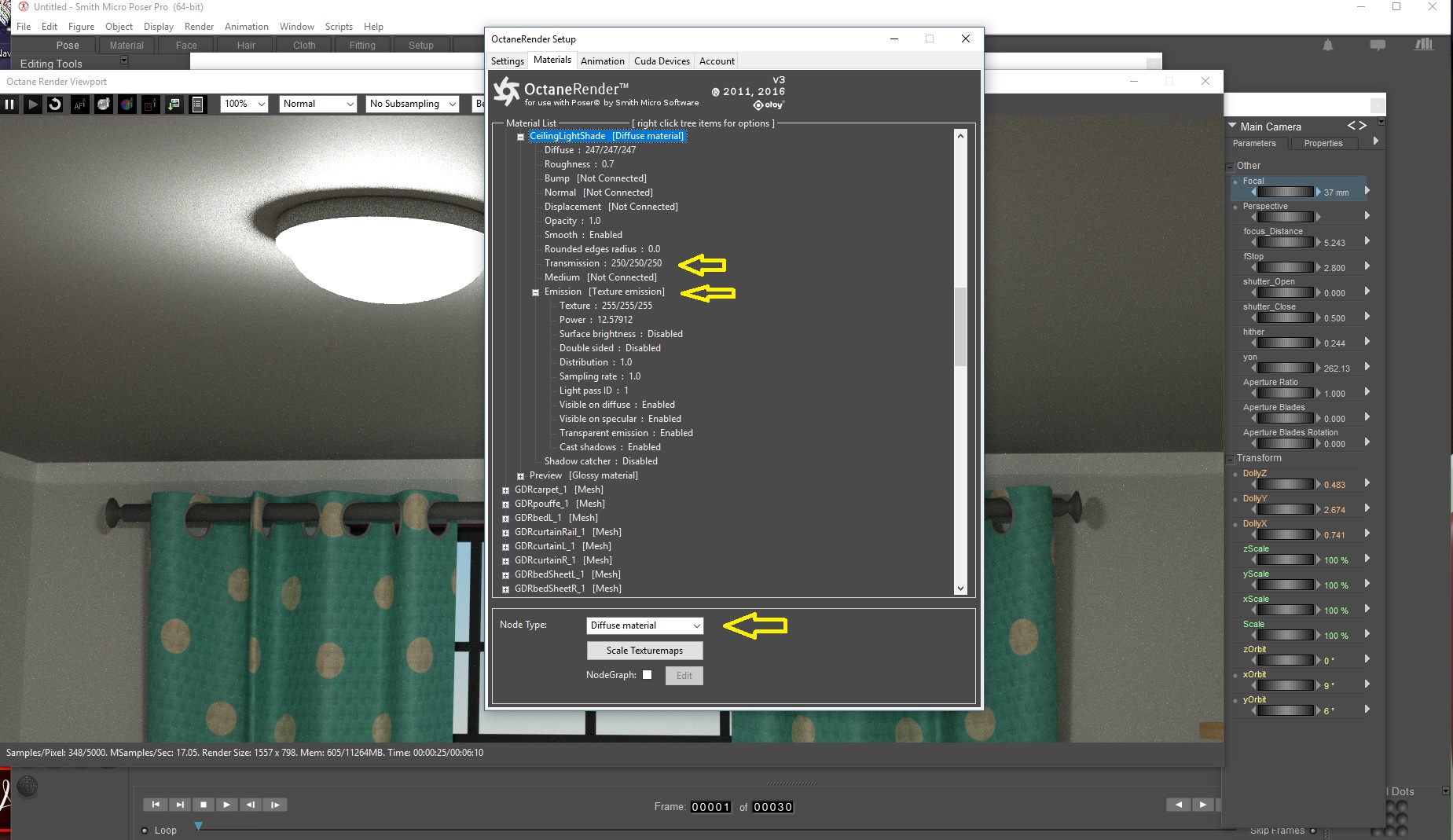Open the 100% zoom dropdown
The image size is (1453, 840).
pos(244,104)
